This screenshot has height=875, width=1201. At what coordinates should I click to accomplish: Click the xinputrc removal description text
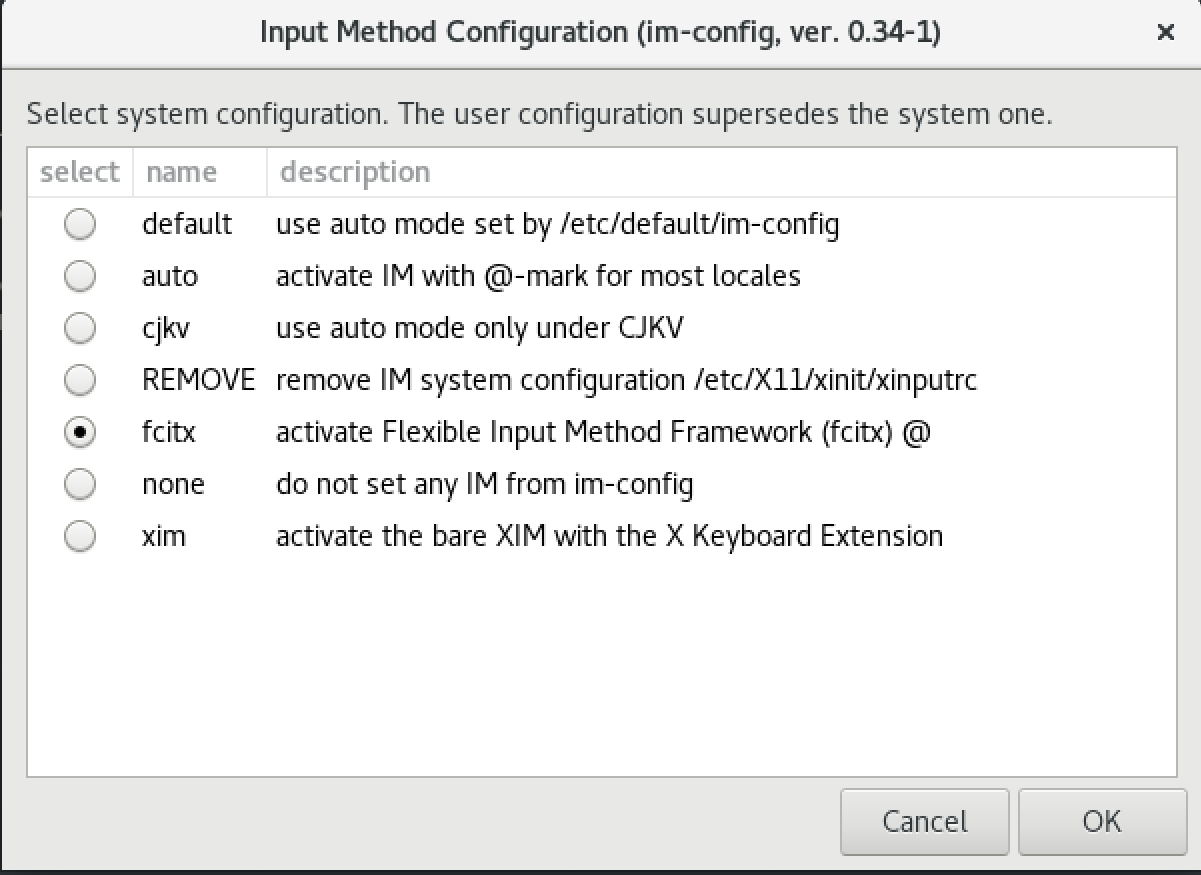click(x=626, y=380)
